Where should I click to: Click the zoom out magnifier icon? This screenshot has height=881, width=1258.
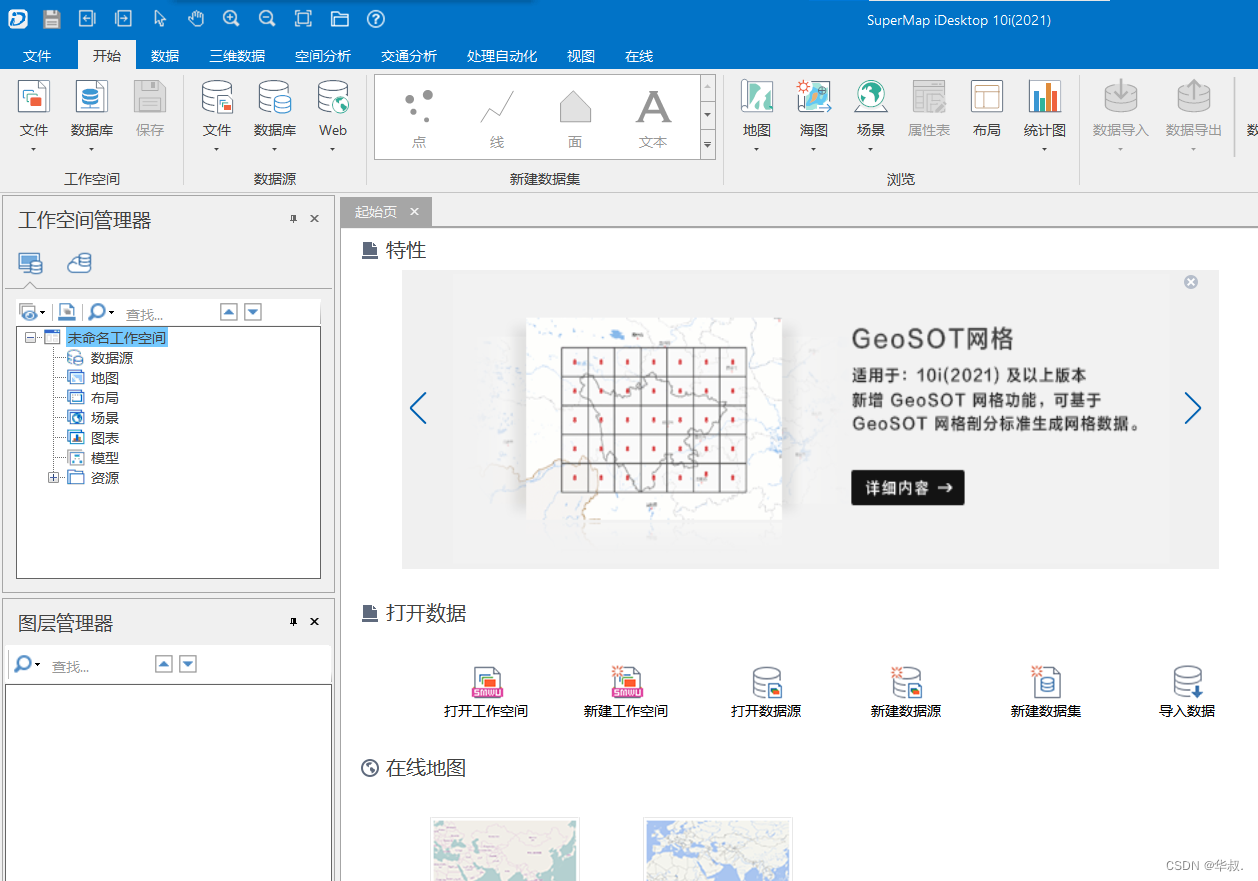pyautogui.click(x=267, y=18)
